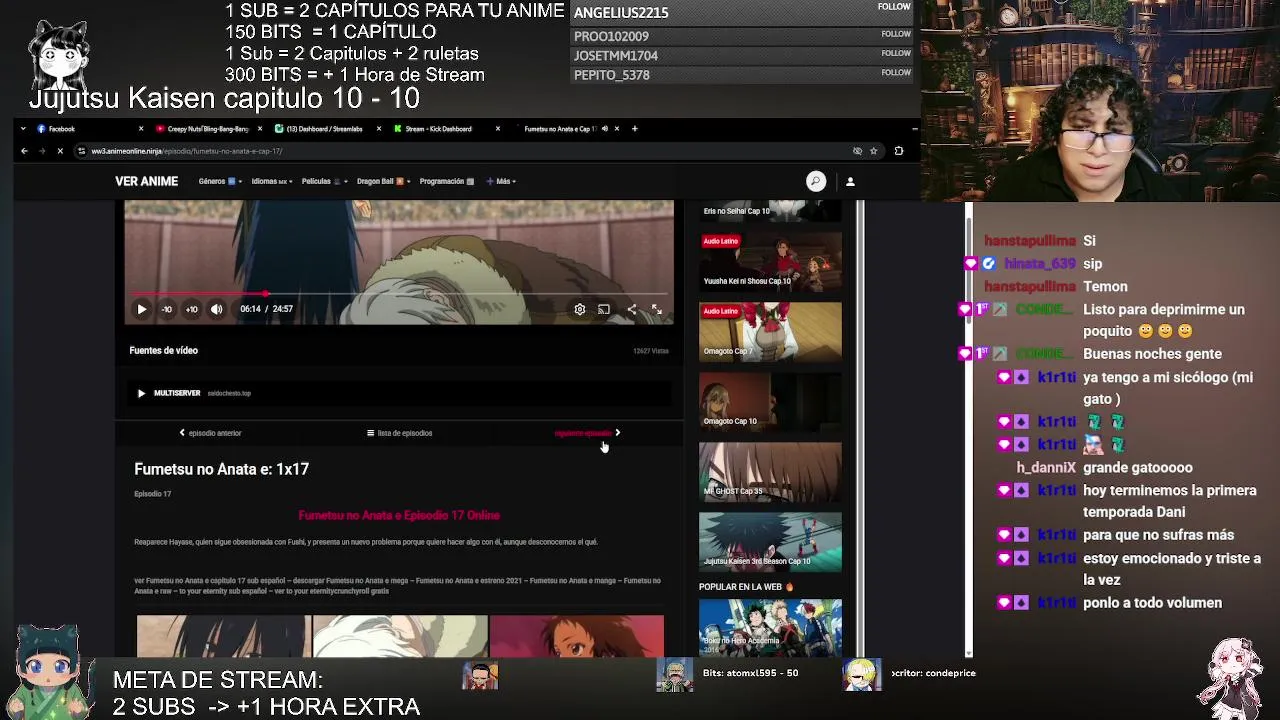Open Yuusha Kei ni Shosu Cap 10
Image resolution: width=1280 pixels, height=720 pixels.
click(x=770, y=260)
